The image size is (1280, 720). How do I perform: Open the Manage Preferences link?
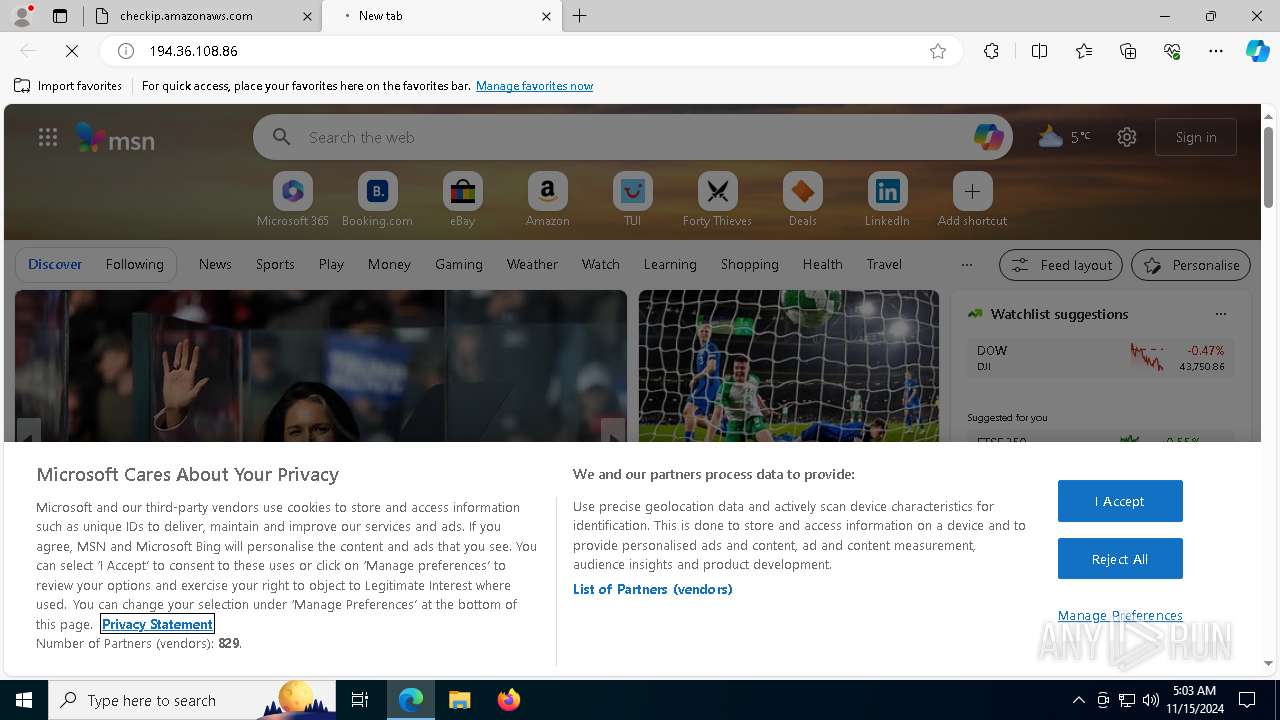click(1120, 615)
